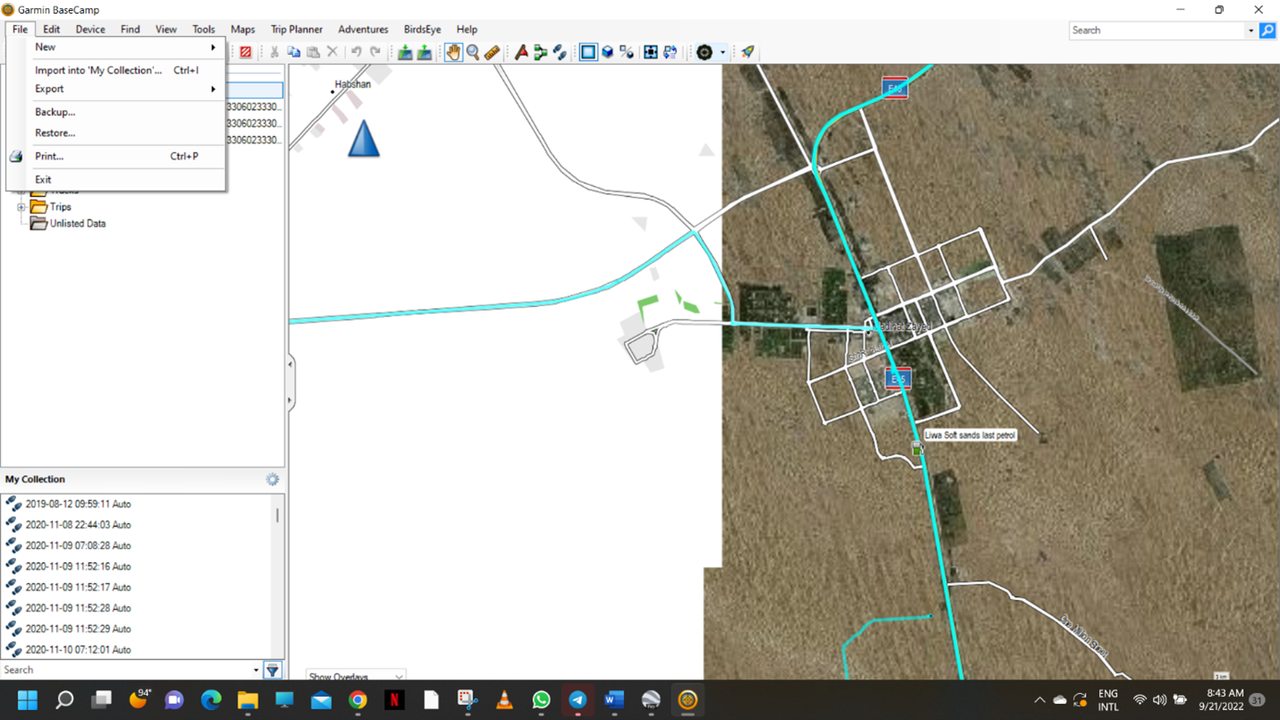Viewport: 1280px width, 720px height.
Task: Open the Edit menu
Action: (52, 29)
